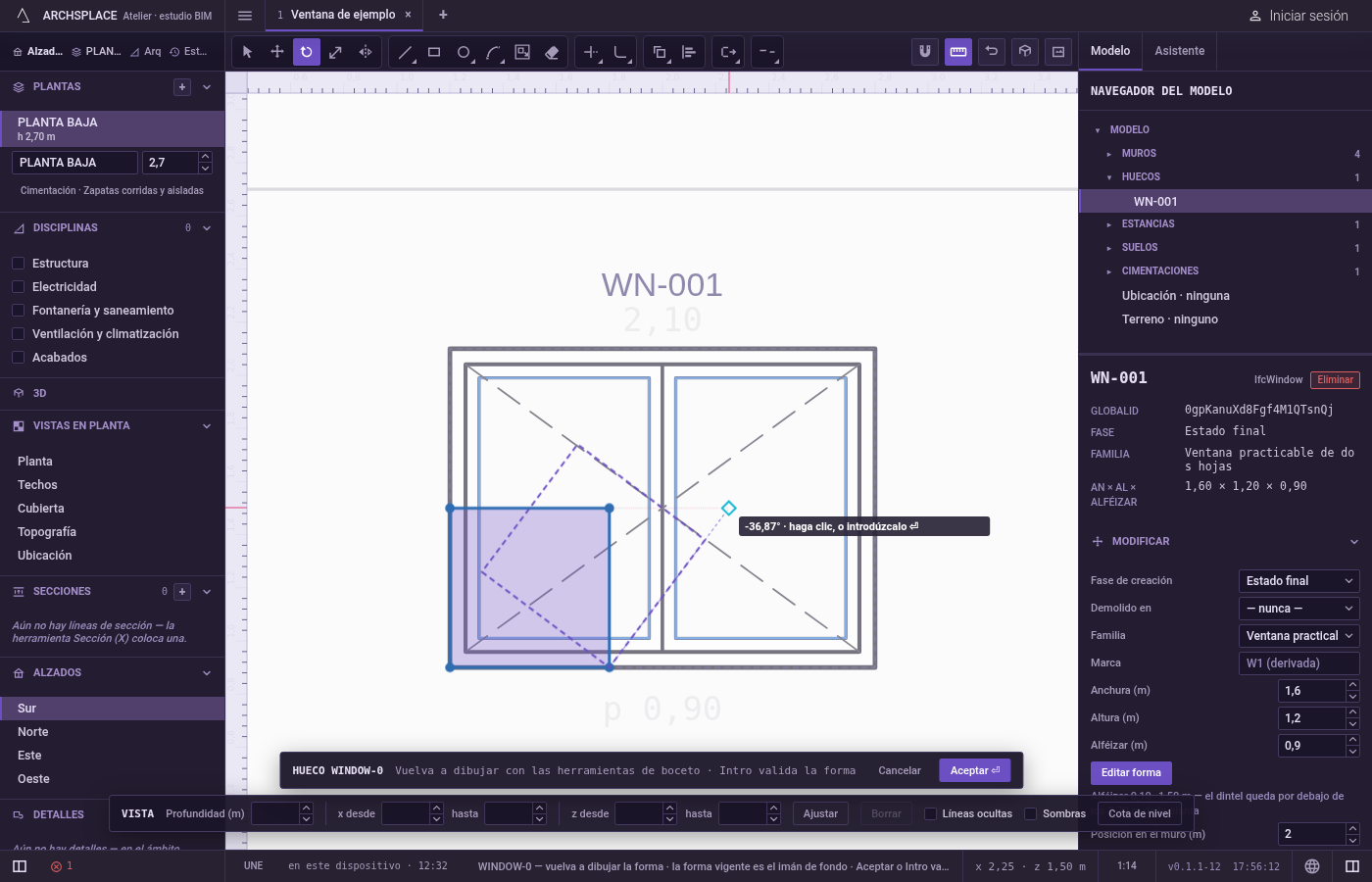
Task: Switch to the Modelo tab
Action: point(1110,51)
